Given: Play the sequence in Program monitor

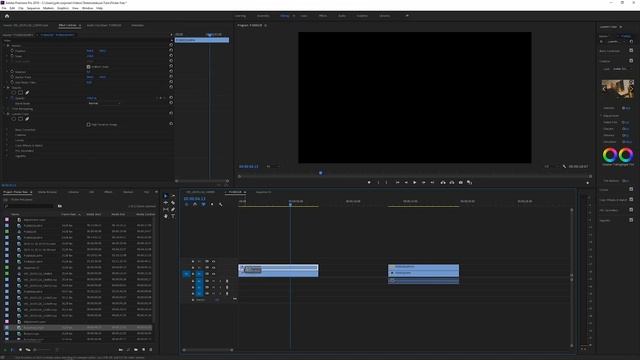Looking at the screenshot, I should pyautogui.click(x=415, y=182).
